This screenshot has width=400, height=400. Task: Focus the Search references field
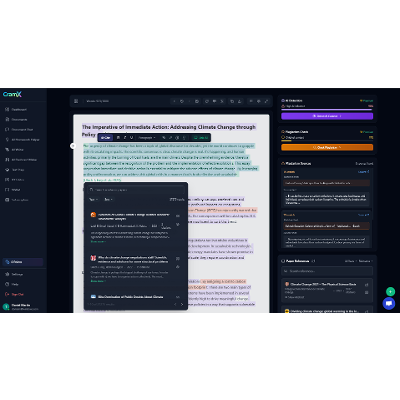327,271
